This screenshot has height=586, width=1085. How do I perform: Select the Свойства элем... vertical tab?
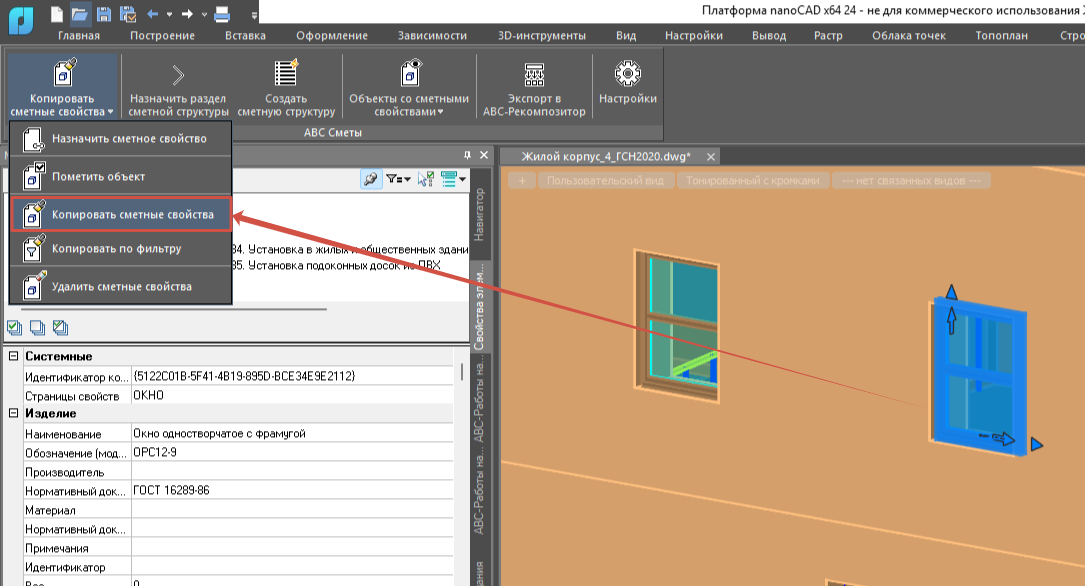(479, 306)
